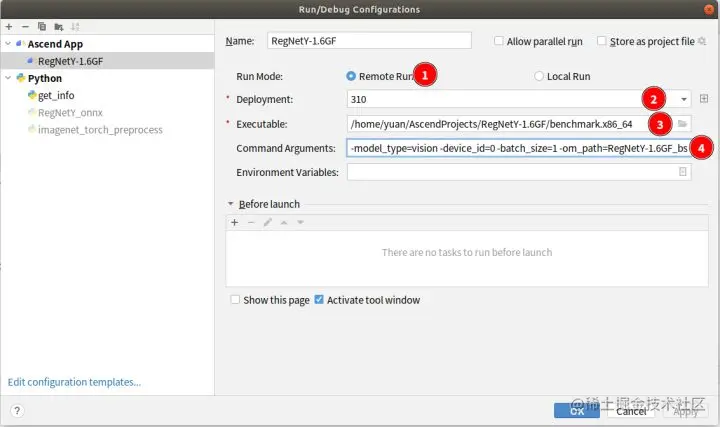Browse for executable with the folder icon
This screenshot has width=720, height=427.
pyautogui.click(x=682, y=124)
